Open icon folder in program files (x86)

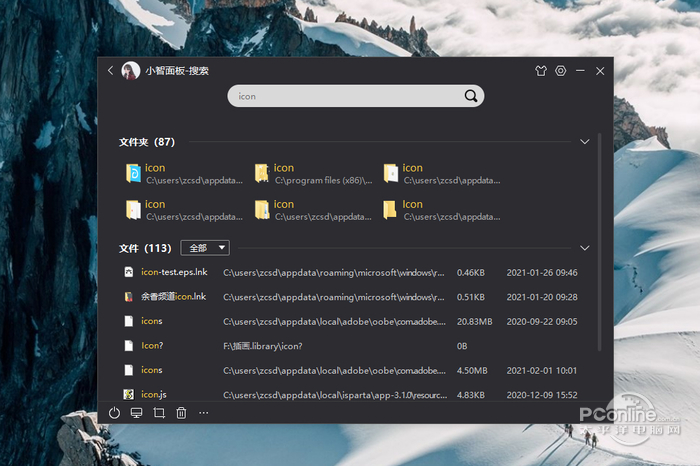point(313,174)
